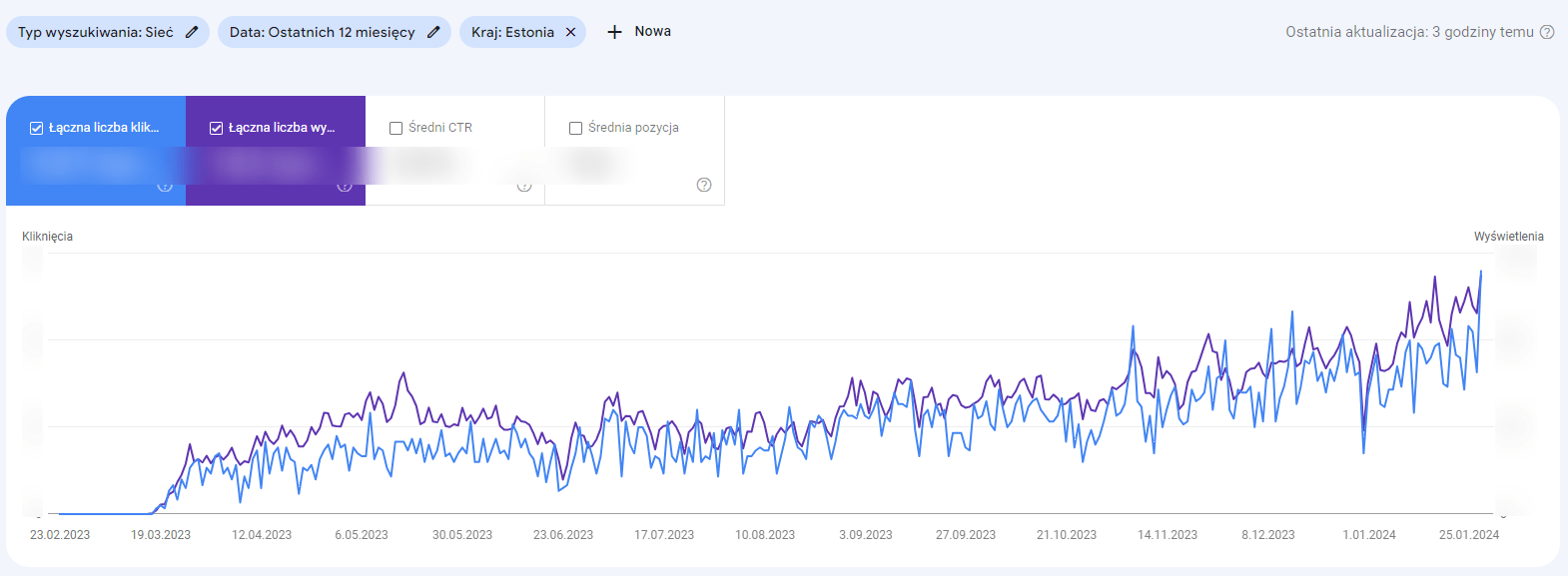Image resolution: width=1568 pixels, height=576 pixels.
Task: Open the Kraj: Estonia filter chip
Action: point(512,32)
